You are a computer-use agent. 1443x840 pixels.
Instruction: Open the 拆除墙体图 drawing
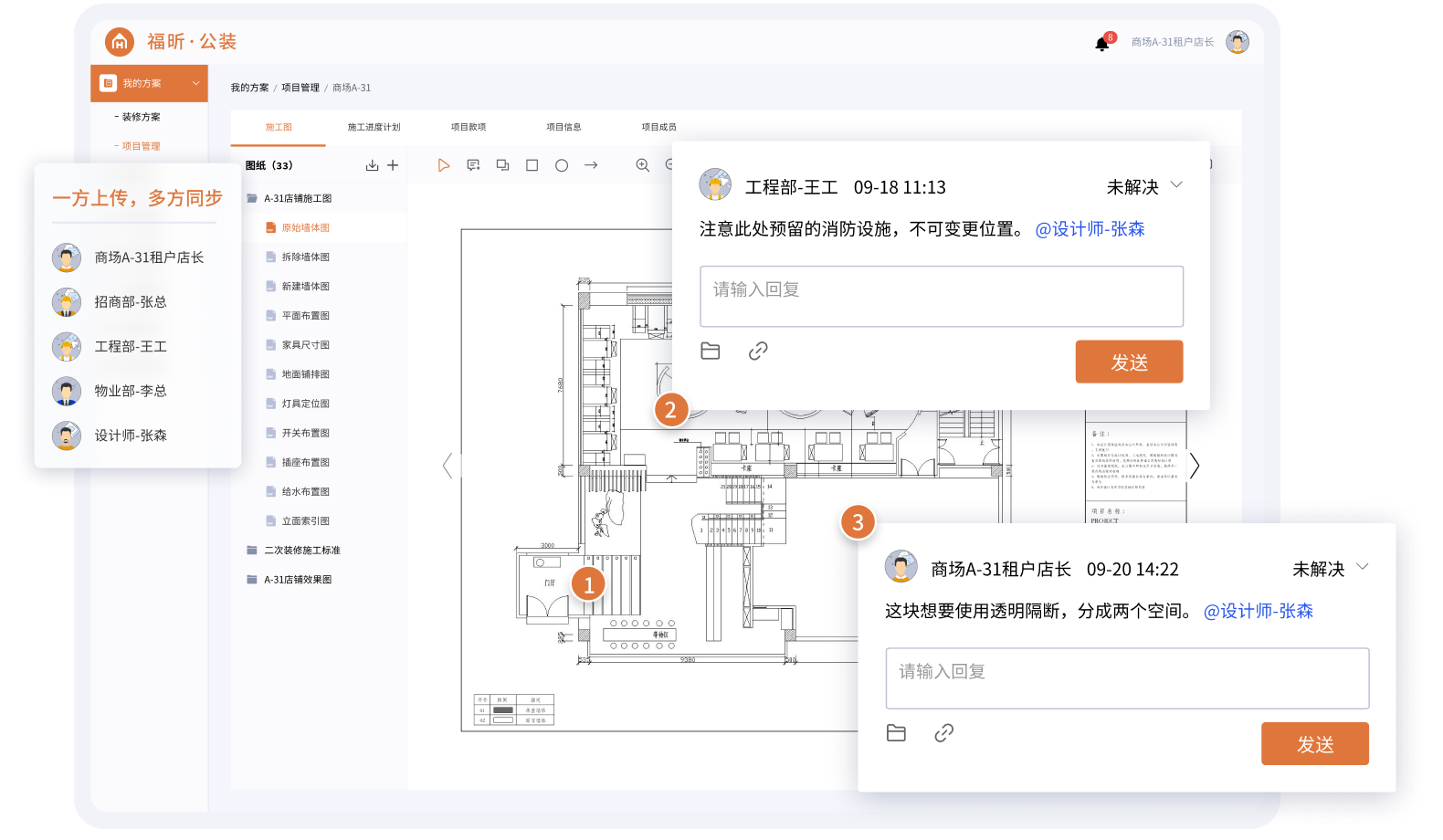click(306, 257)
